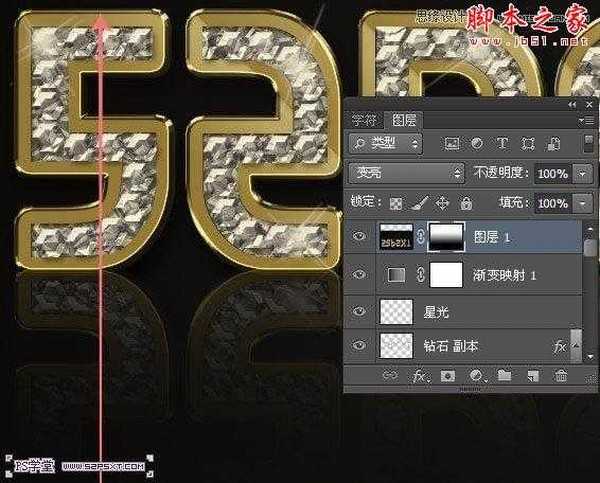
Task: Switch to the 字符 tab
Action: point(364,121)
